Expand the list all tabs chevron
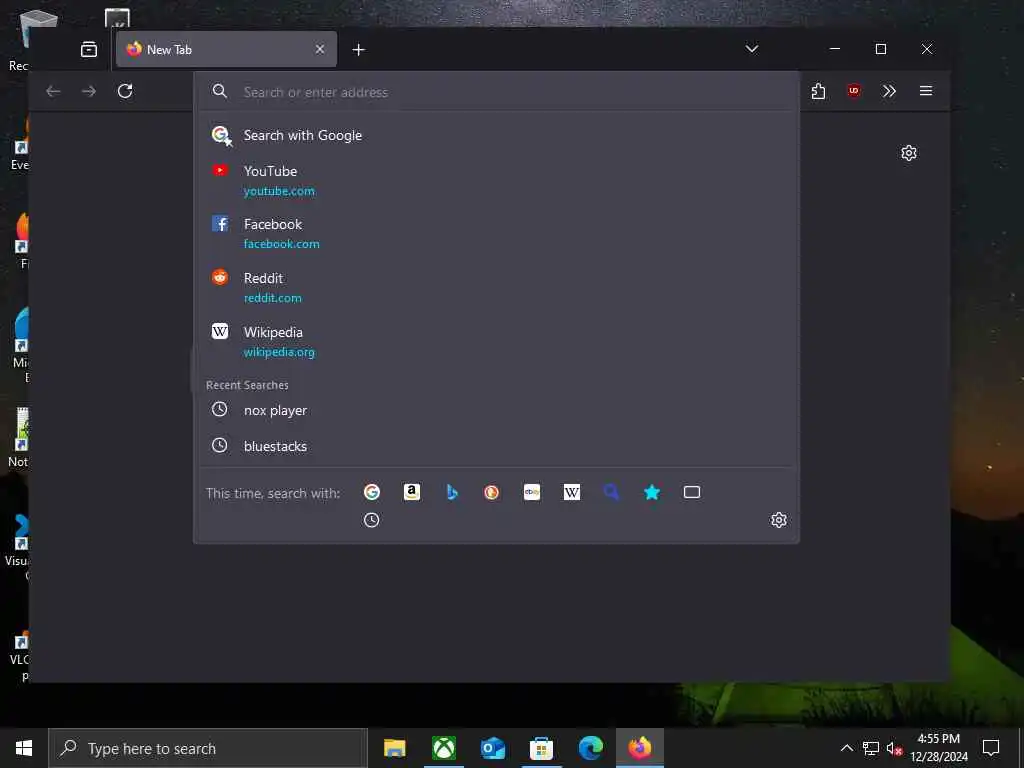Viewport: 1024px width, 768px height. (752, 49)
